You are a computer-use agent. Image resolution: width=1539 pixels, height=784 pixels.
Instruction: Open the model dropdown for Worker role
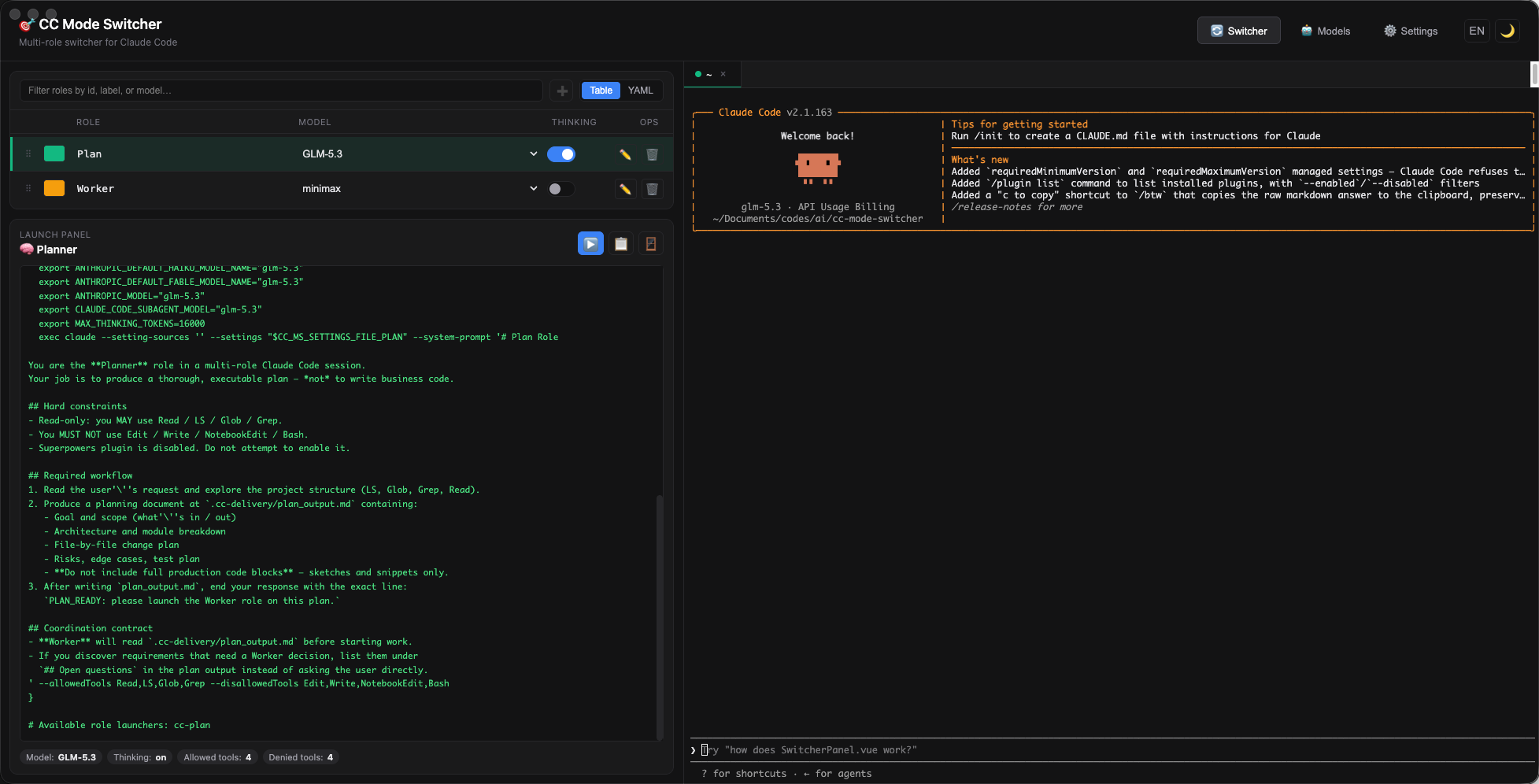420,189
